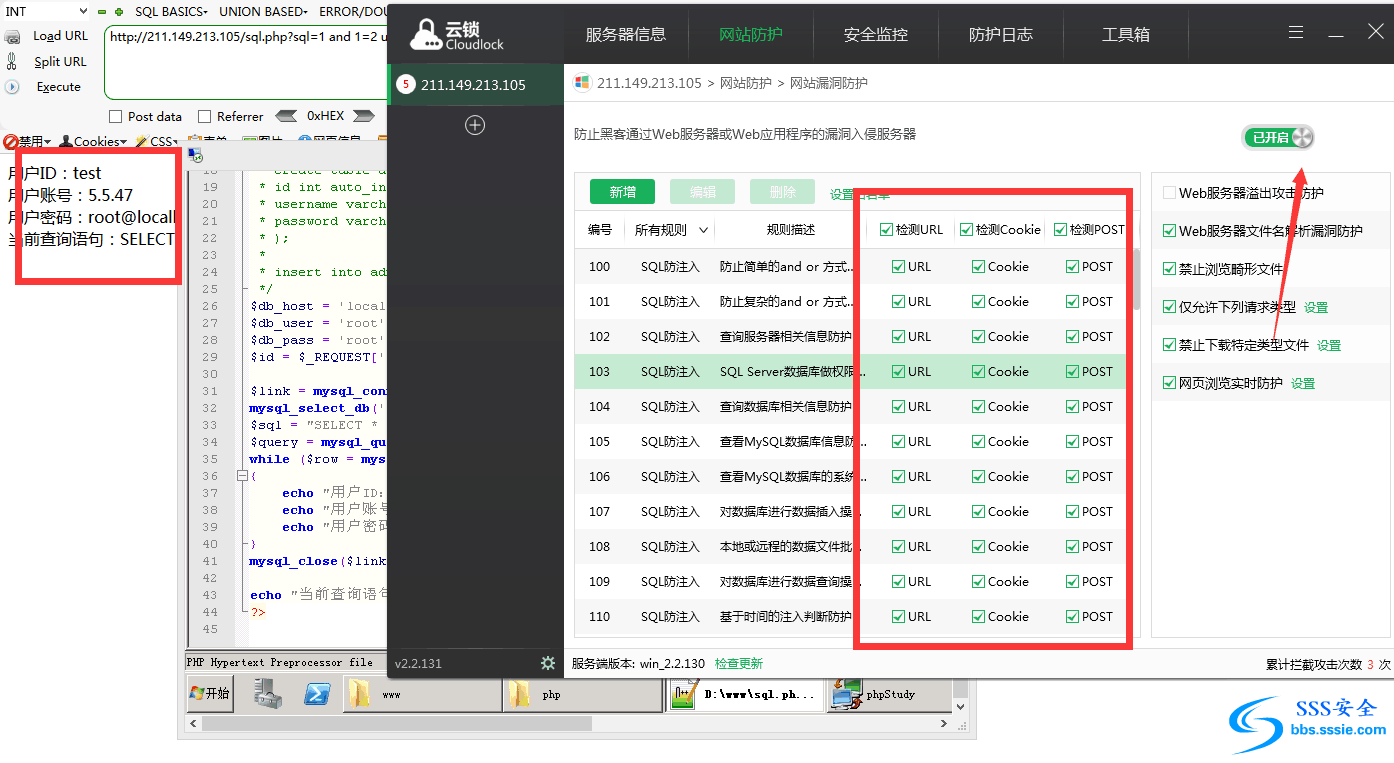1394x763 pixels.
Task: Select server 211.149.213.105 in sidebar
Action: 476,85
